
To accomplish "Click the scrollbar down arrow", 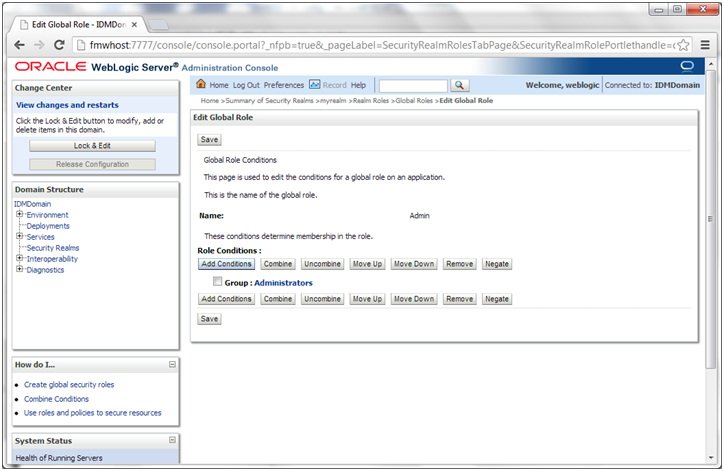I will 711,458.
